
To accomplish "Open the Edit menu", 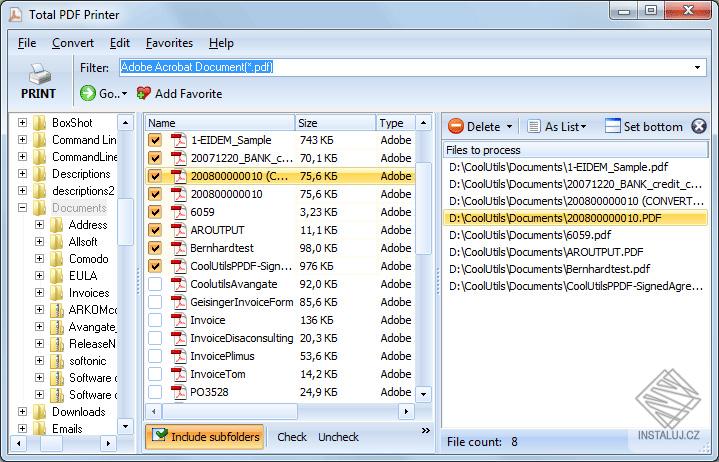I will [x=120, y=43].
